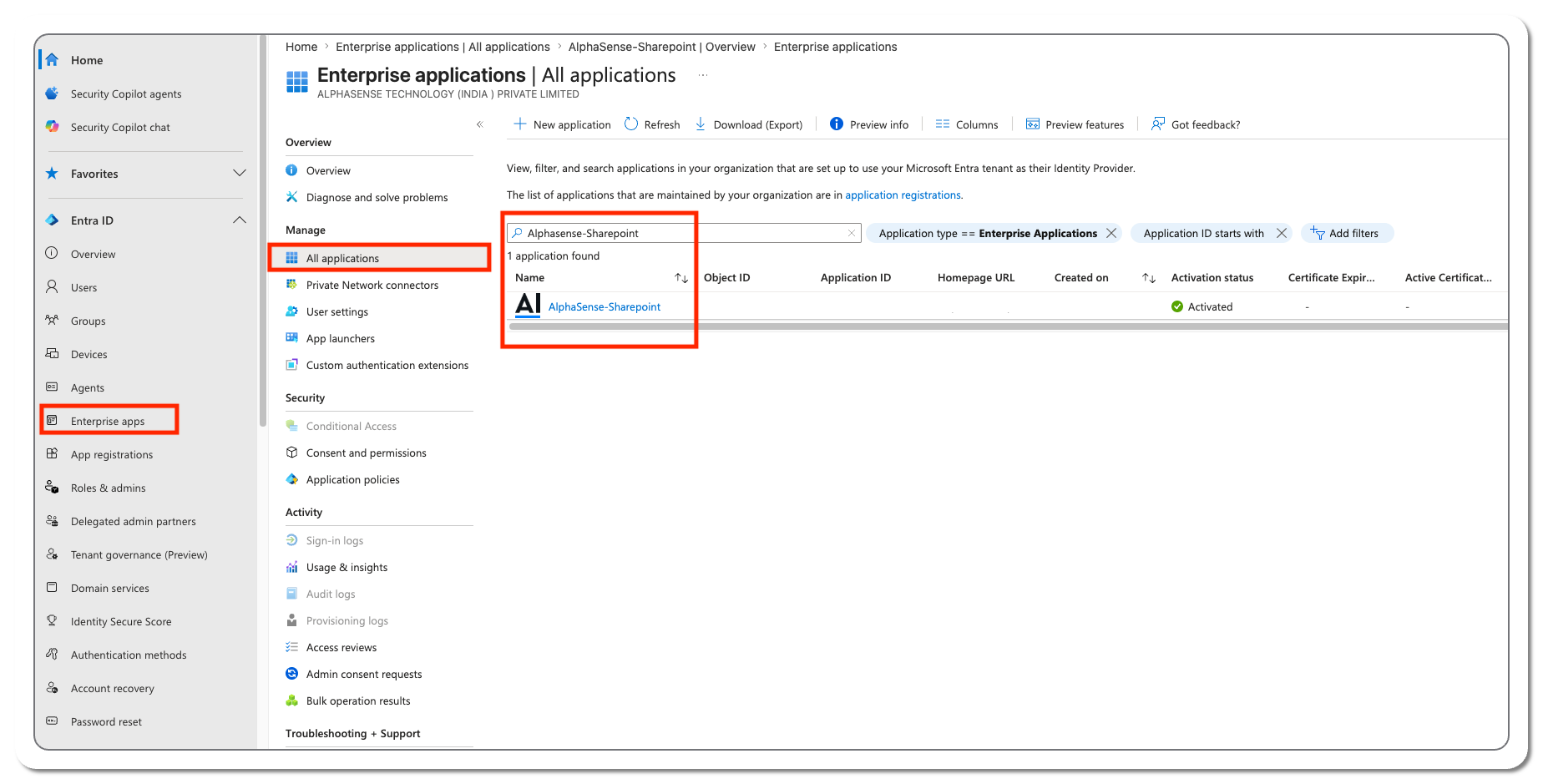The width and height of the screenshot is (1543, 784).
Task: Click the Preview features icon
Action: pyautogui.click(x=1033, y=124)
